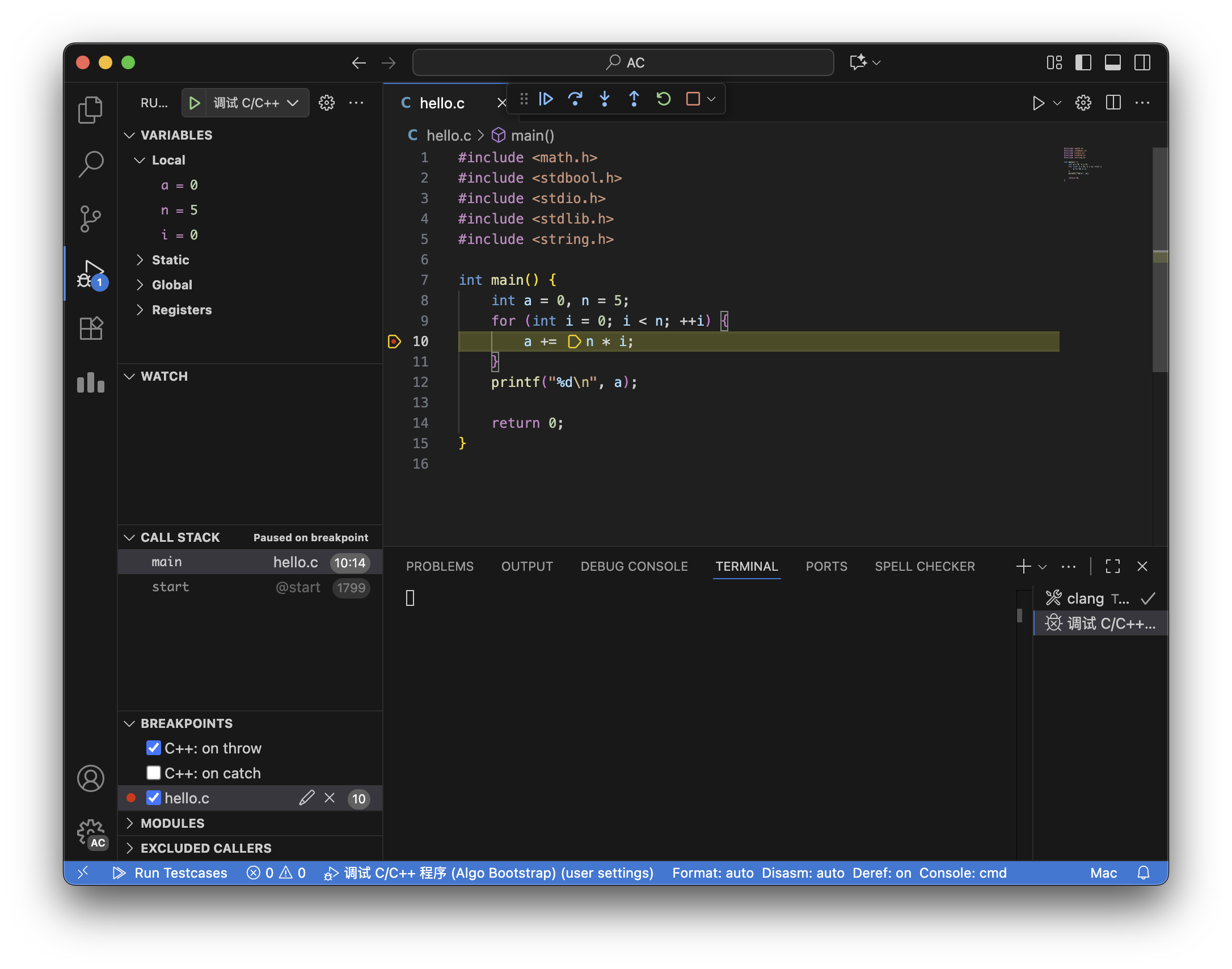Image resolution: width=1232 pixels, height=969 pixels.
Task: Open Source Control in activity bar
Action: click(91, 218)
